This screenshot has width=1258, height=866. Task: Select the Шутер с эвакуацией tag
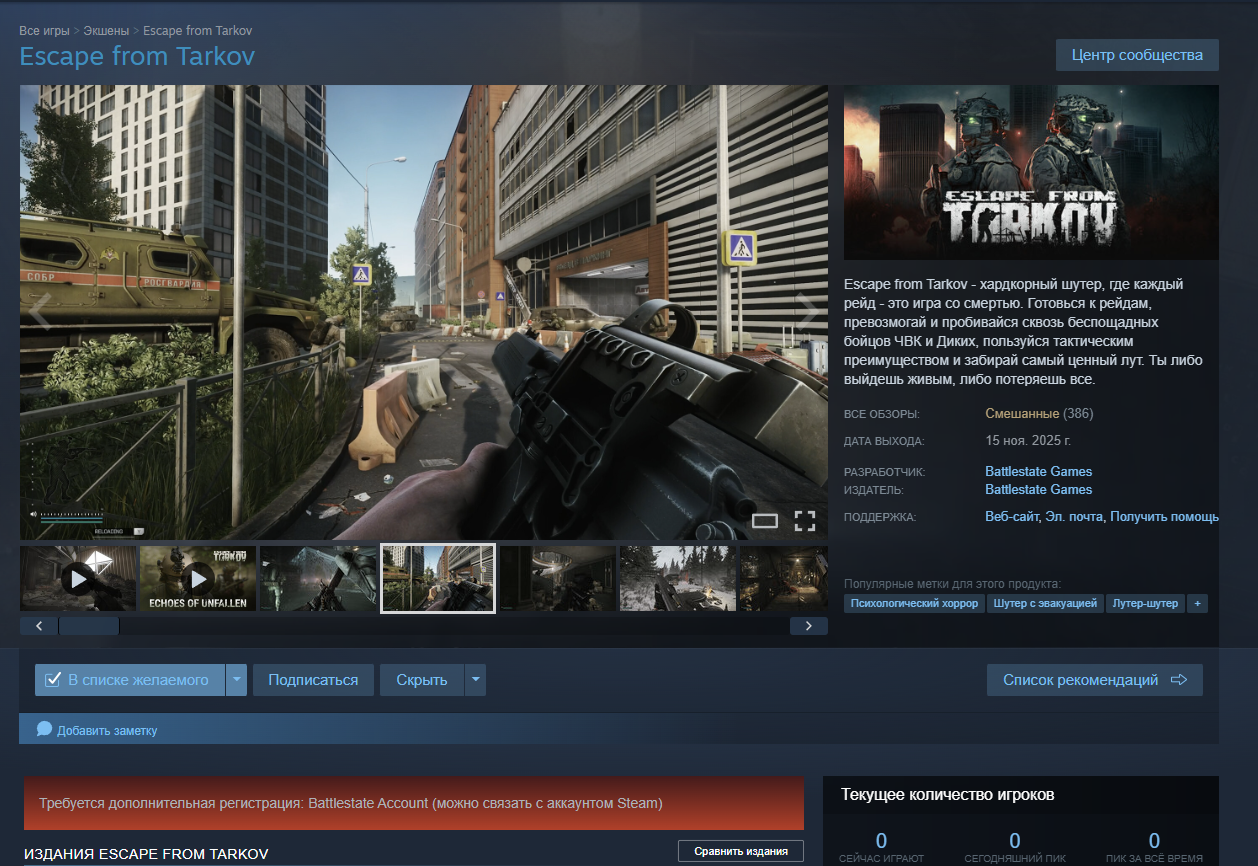(1045, 603)
